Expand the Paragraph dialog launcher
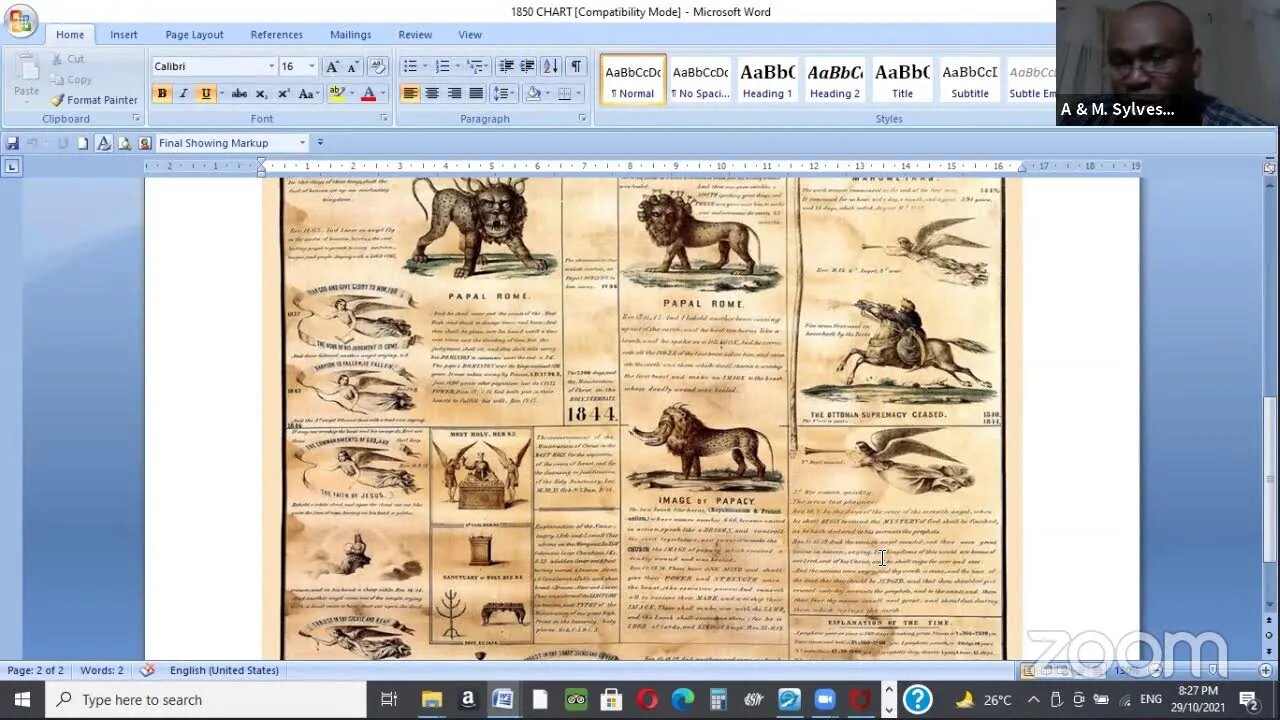 coord(582,118)
